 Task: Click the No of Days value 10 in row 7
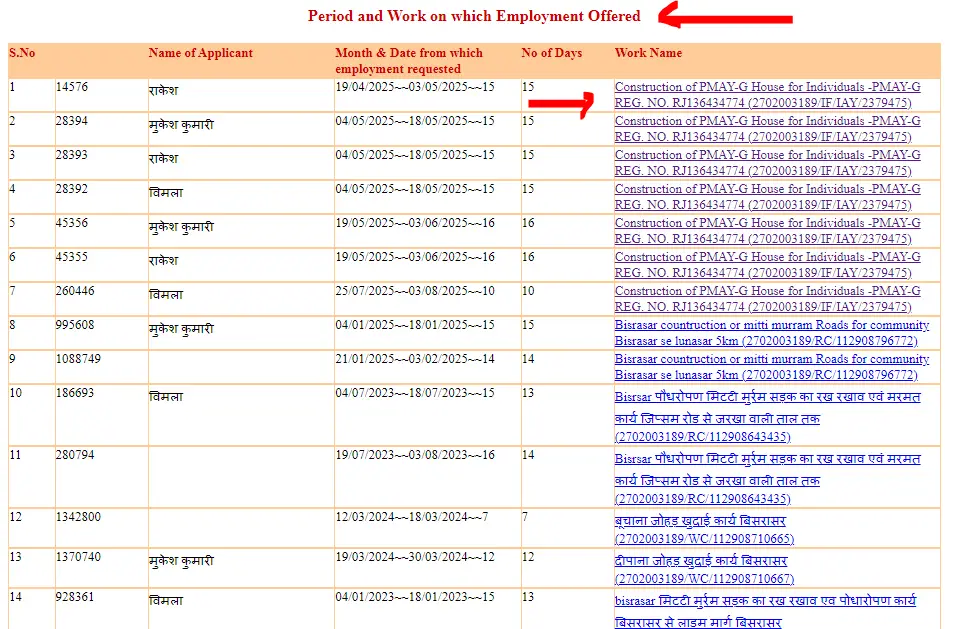pyautogui.click(x=528, y=291)
